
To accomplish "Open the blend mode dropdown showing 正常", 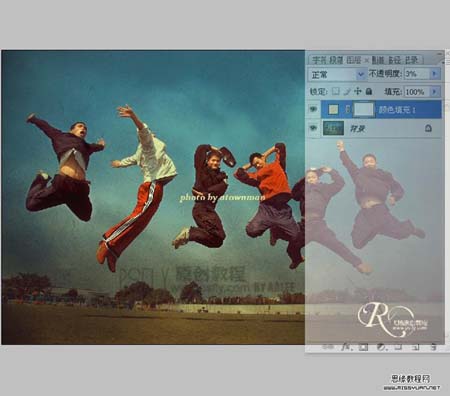I will coord(337,74).
